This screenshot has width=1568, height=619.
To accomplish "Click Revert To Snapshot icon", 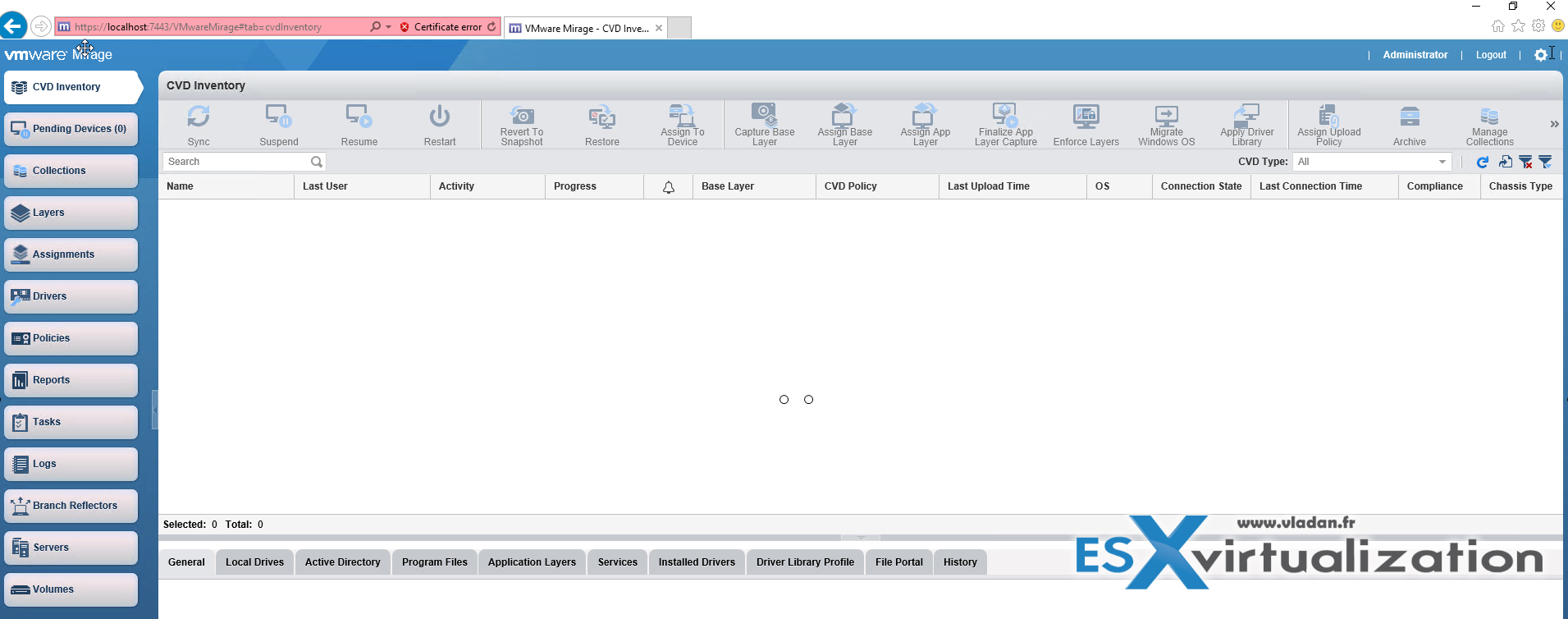I will (x=522, y=115).
